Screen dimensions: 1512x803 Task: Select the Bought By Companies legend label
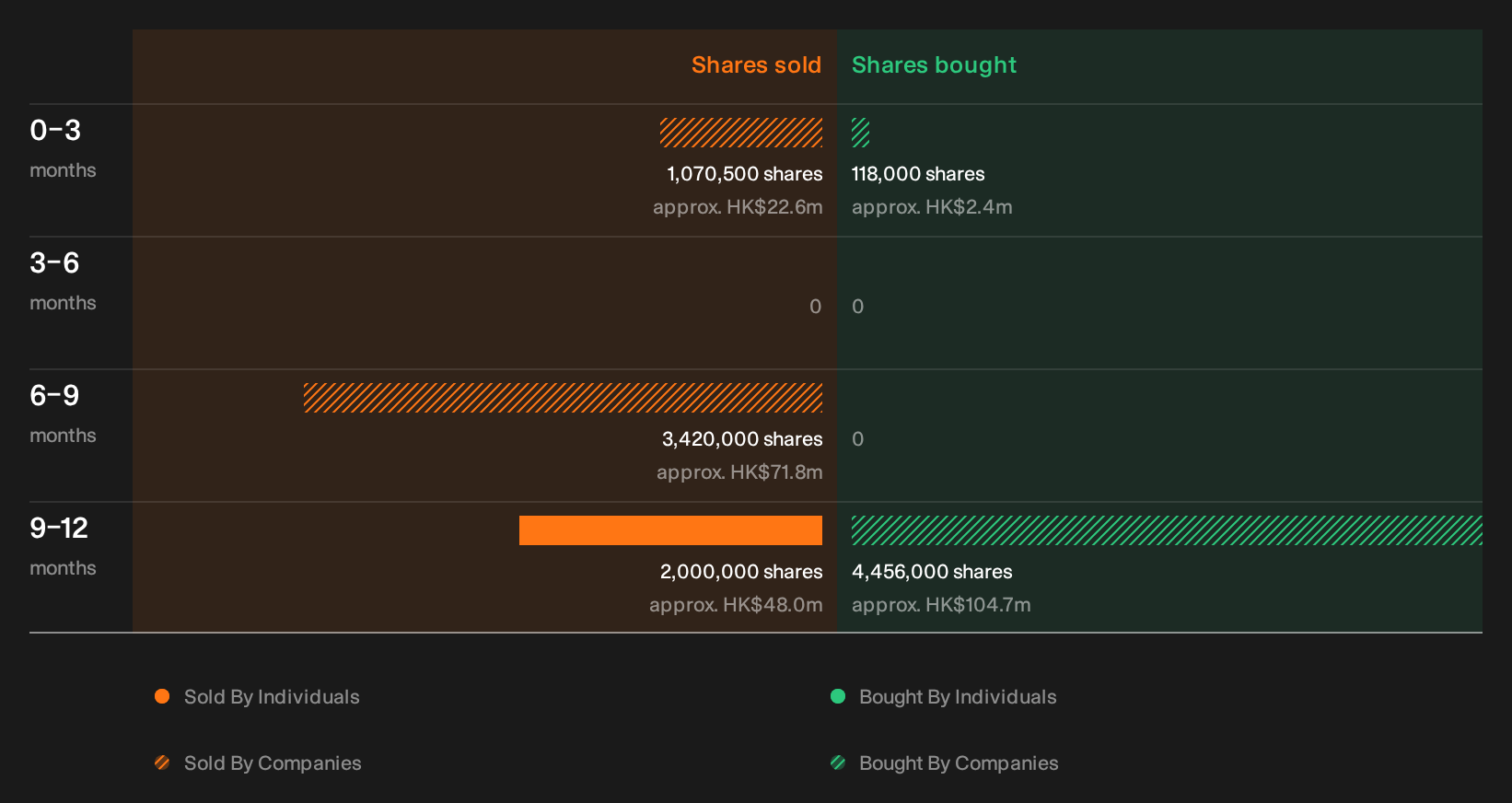pyautogui.click(x=959, y=763)
